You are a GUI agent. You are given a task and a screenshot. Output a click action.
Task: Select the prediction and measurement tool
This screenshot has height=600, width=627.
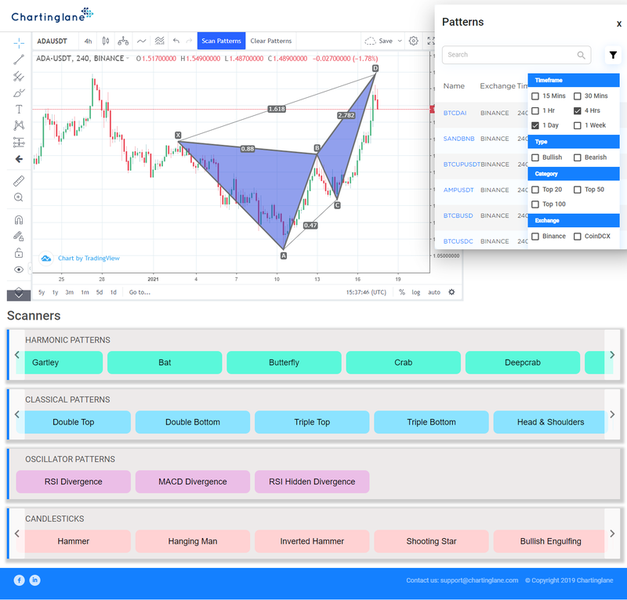[19, 142]
